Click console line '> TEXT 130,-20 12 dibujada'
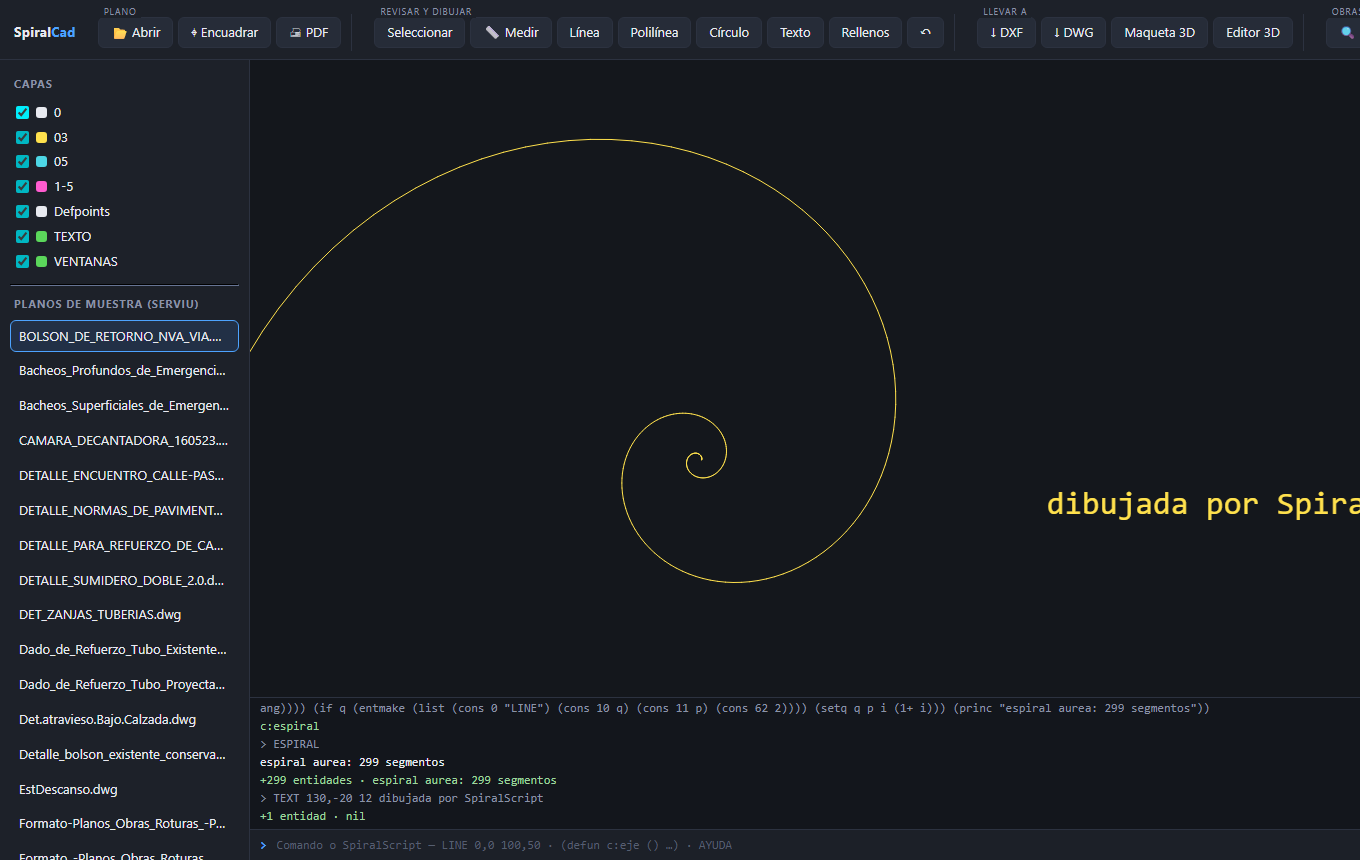The height and width of the screenshot is (860, 1360). coord(401,798)
